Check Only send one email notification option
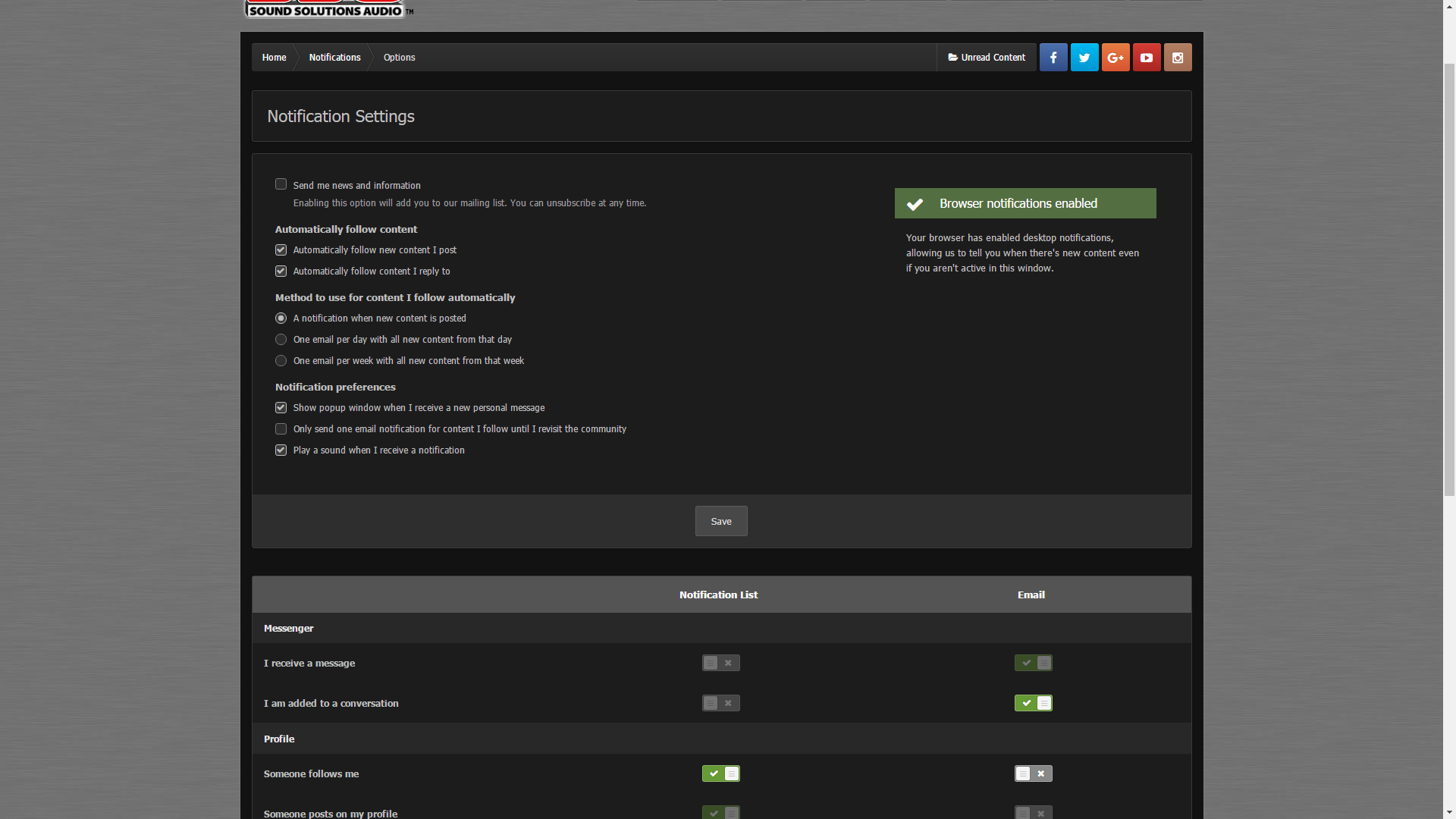1456x819 pixels. pos(281,429)
